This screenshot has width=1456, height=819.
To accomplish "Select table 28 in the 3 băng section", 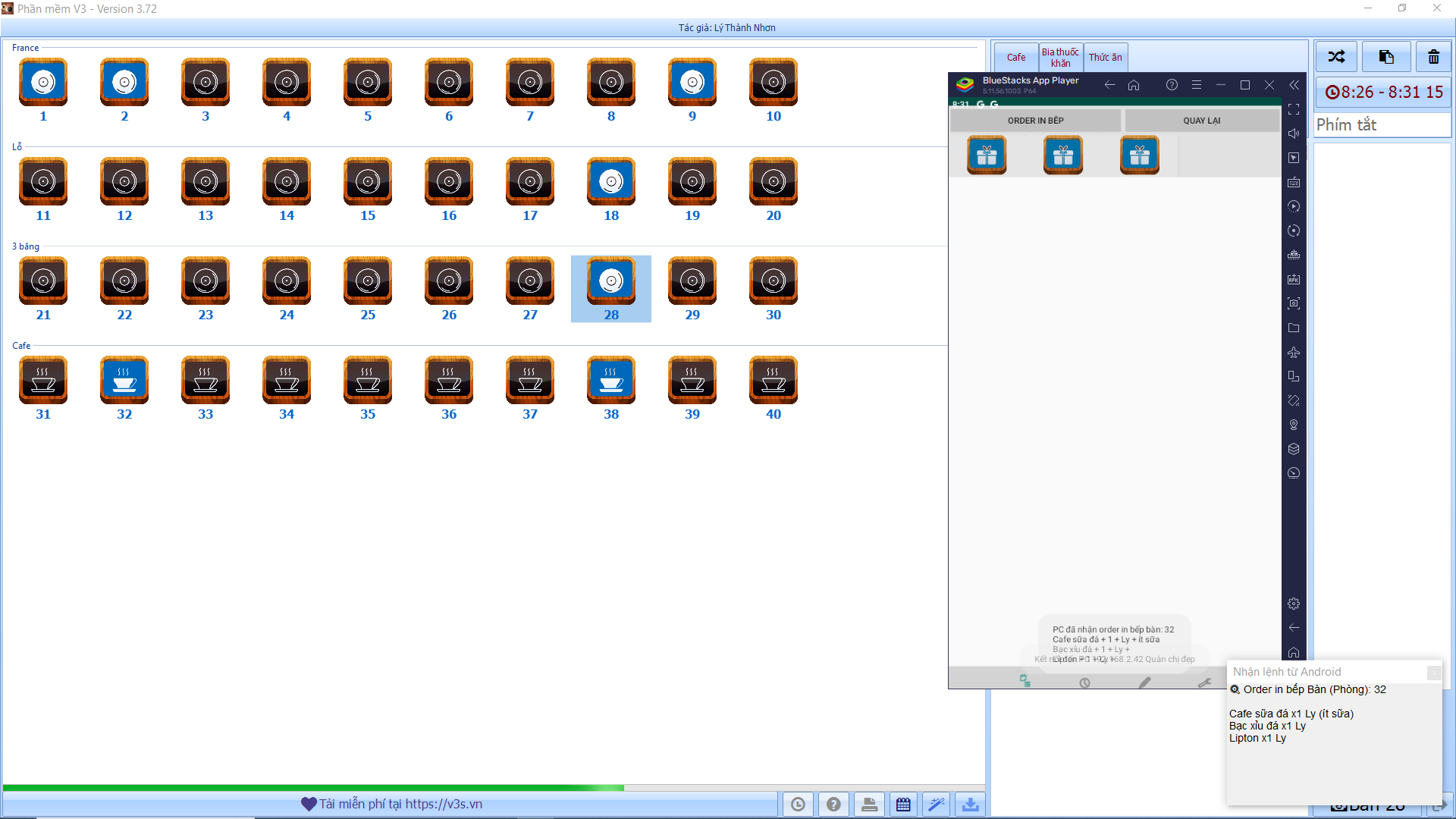I will click(610, 281).
